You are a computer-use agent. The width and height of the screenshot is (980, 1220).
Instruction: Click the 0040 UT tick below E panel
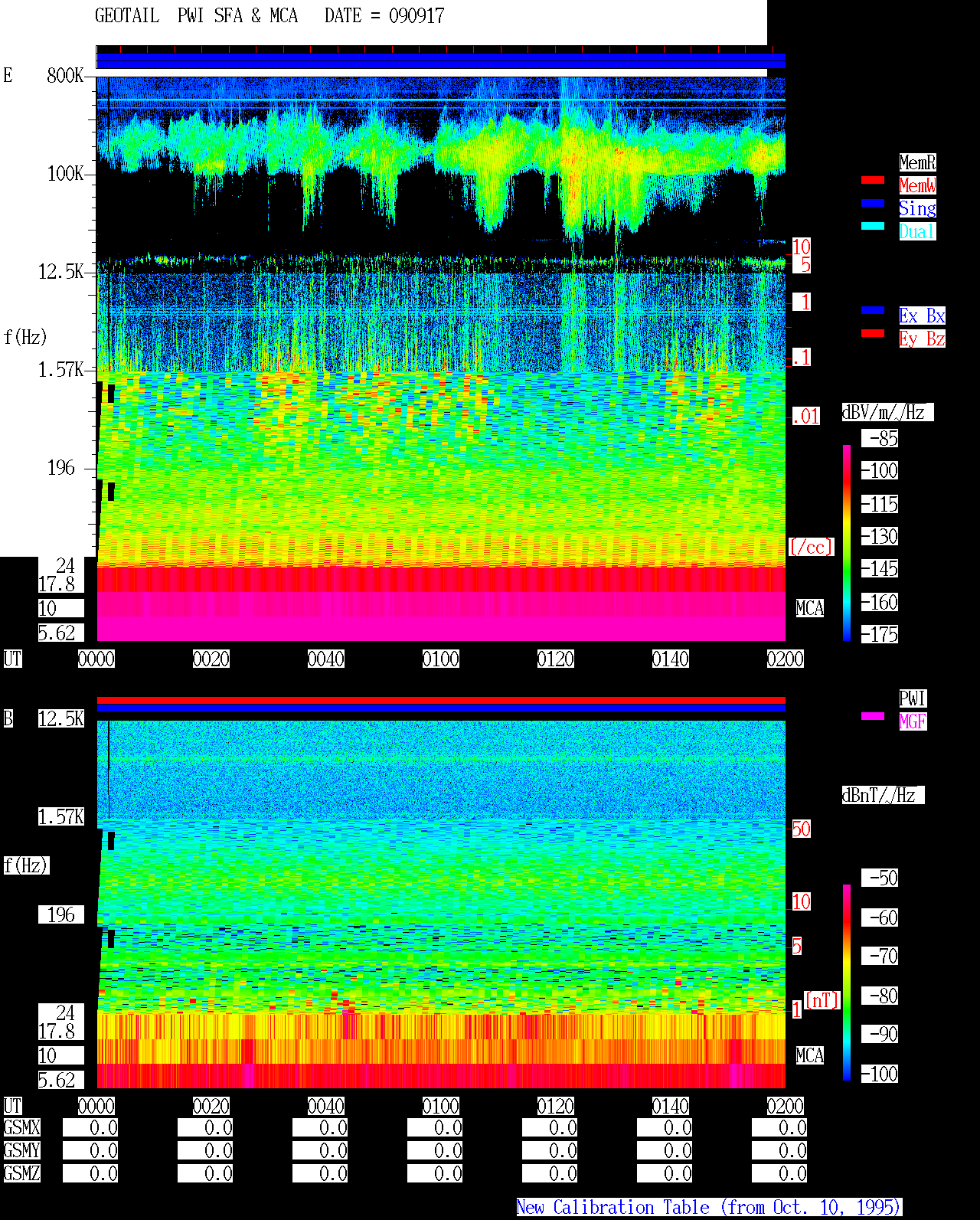coord(326,659)
